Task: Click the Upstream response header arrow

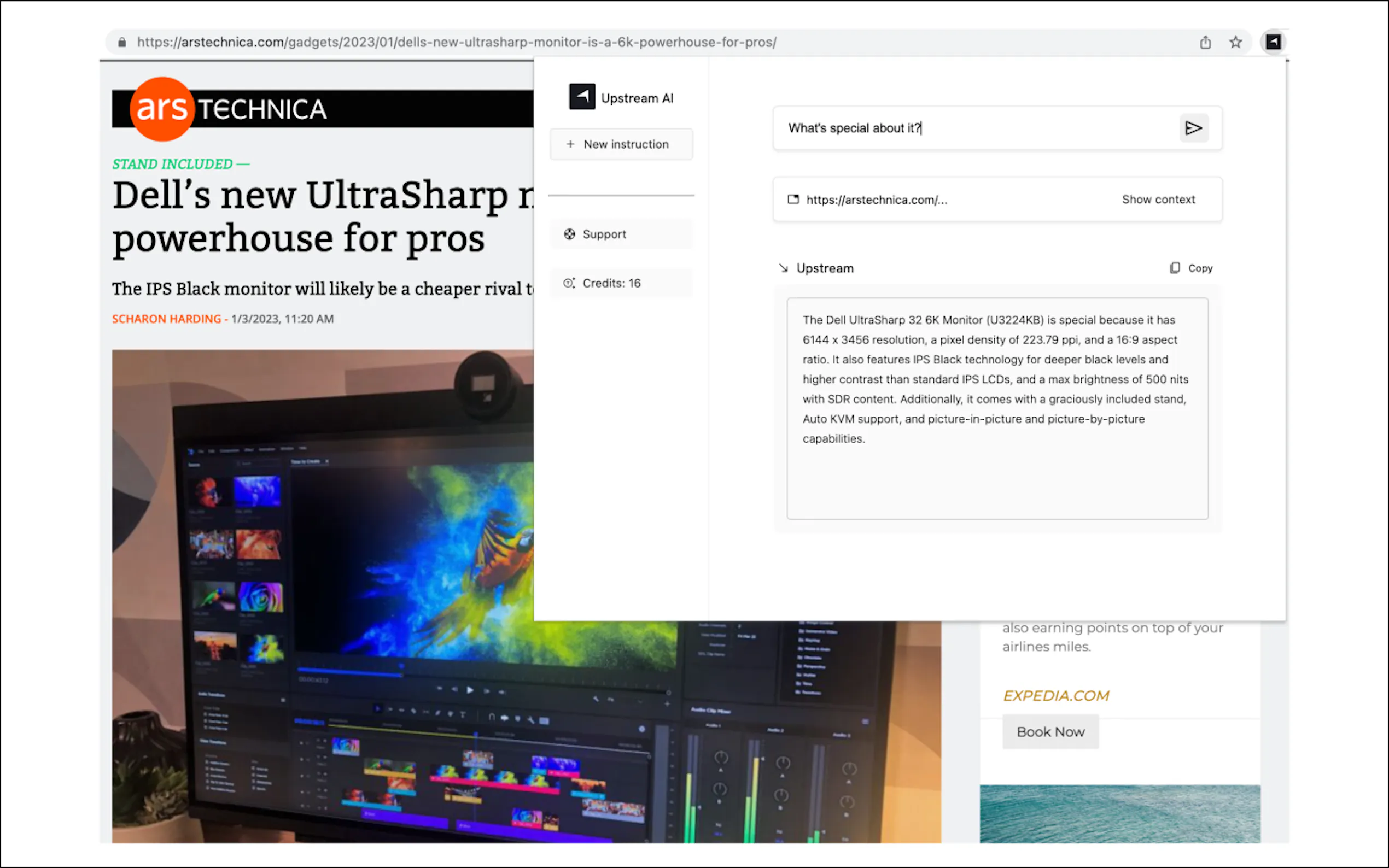Action: pos(783,268)
